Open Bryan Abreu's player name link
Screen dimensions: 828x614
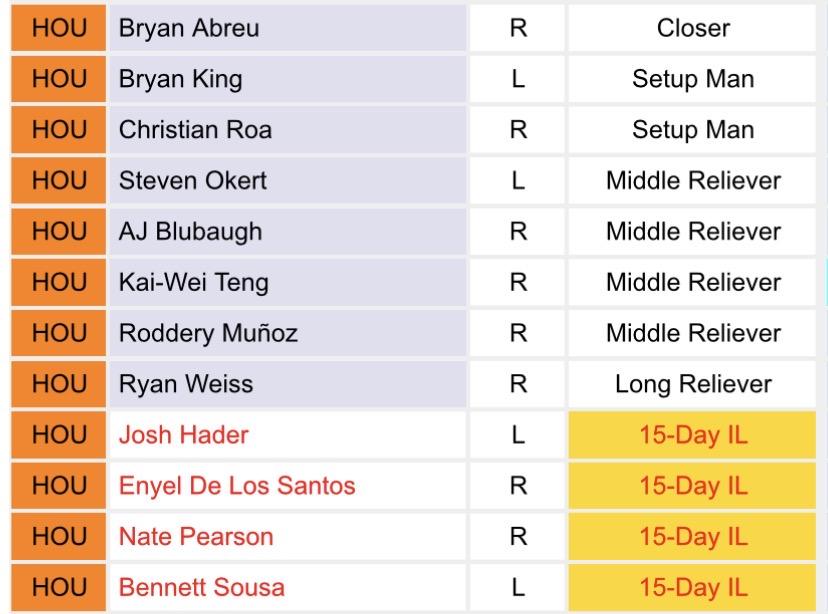coord(189,28)
